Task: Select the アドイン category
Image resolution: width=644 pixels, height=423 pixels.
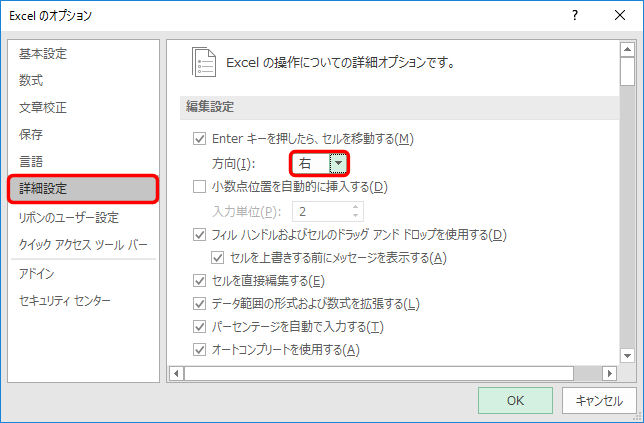Action: tap(37, 274)
